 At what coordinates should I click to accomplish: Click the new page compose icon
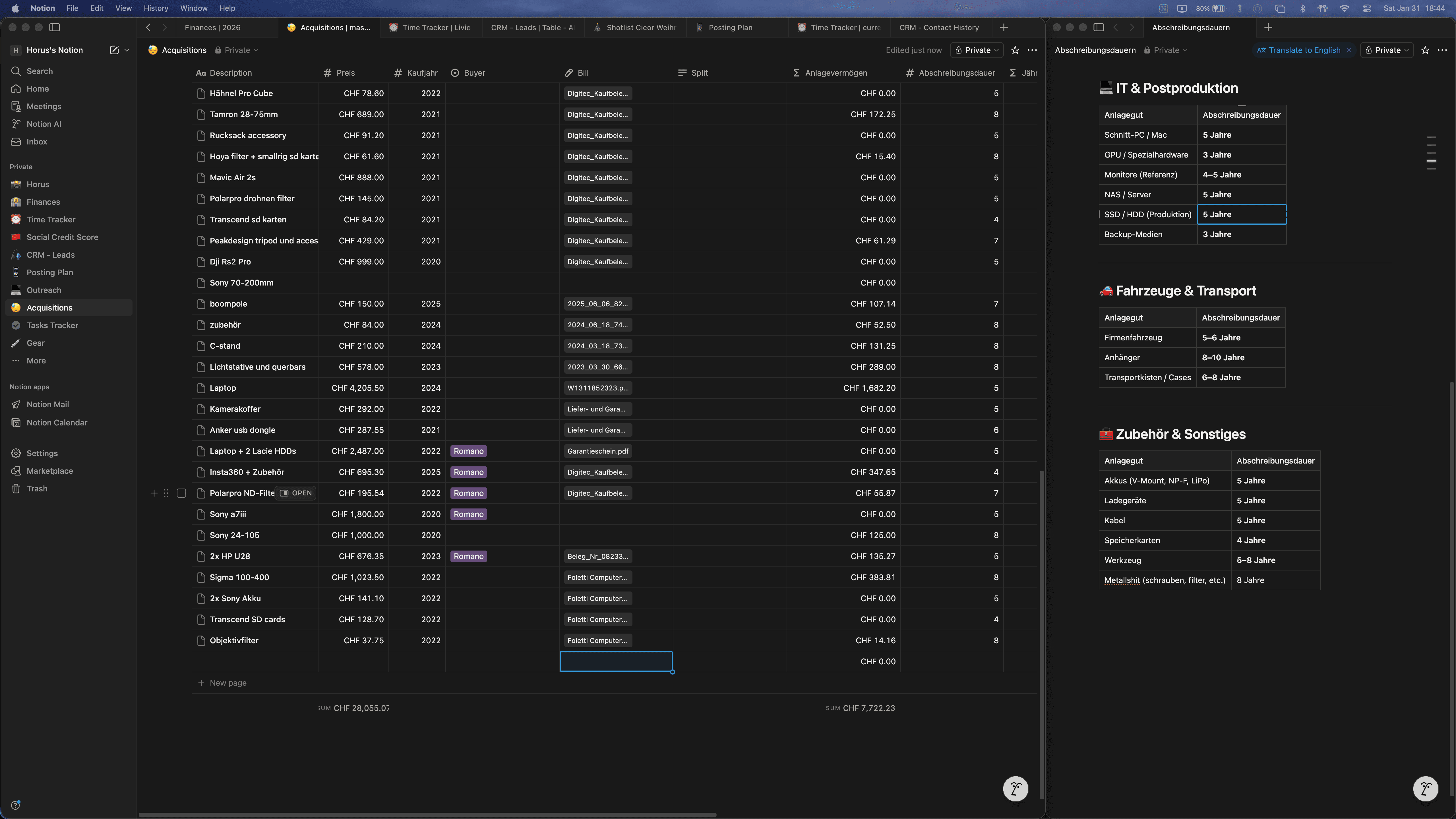pos(114,50)
